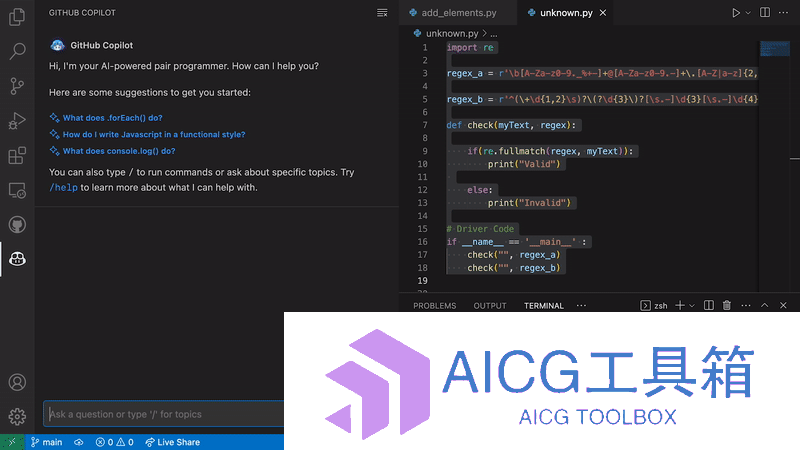
Task: Focus the 'Ask a question' chat input
Action: [164, 414]
